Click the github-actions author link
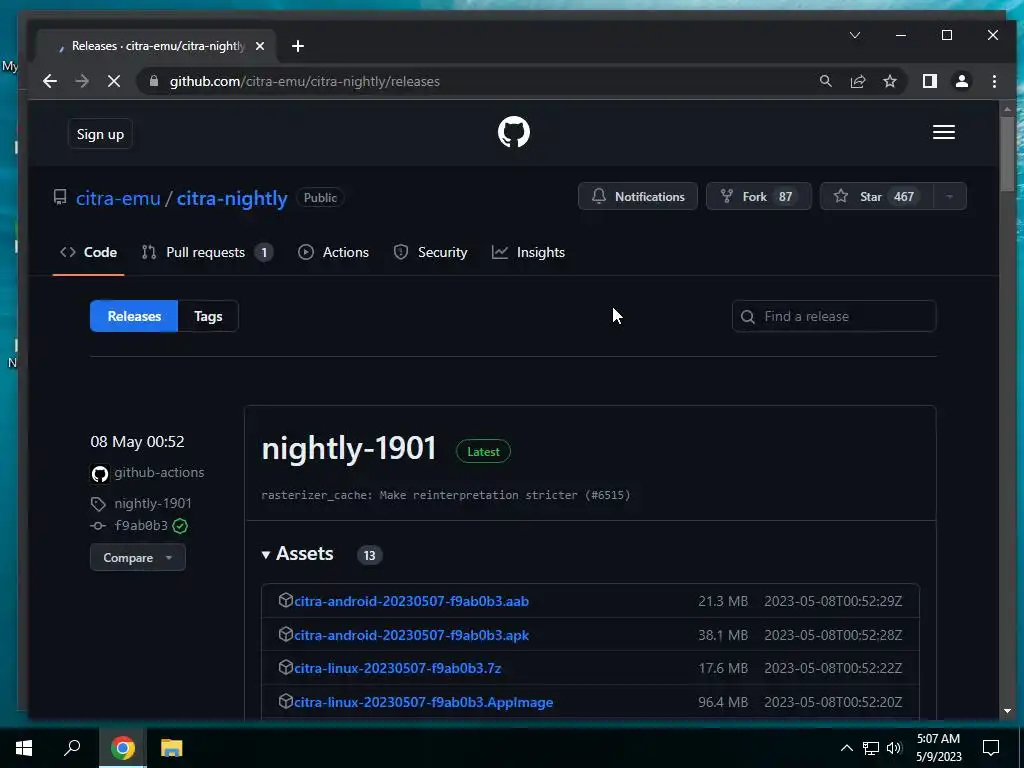Viewport: 1024px width, 768px height. 159,472
